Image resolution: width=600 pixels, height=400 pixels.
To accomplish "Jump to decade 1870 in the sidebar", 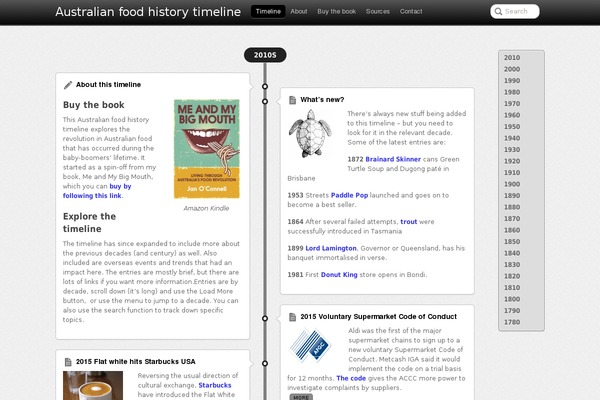I will 512,219.
